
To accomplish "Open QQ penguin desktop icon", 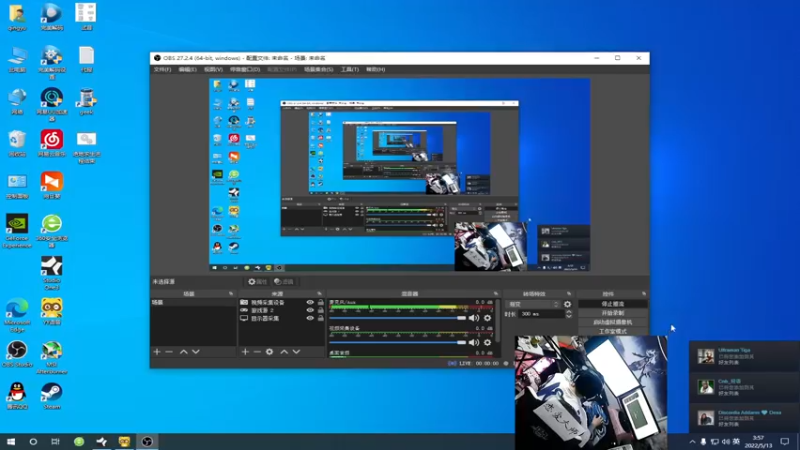I will pos(17,396).
